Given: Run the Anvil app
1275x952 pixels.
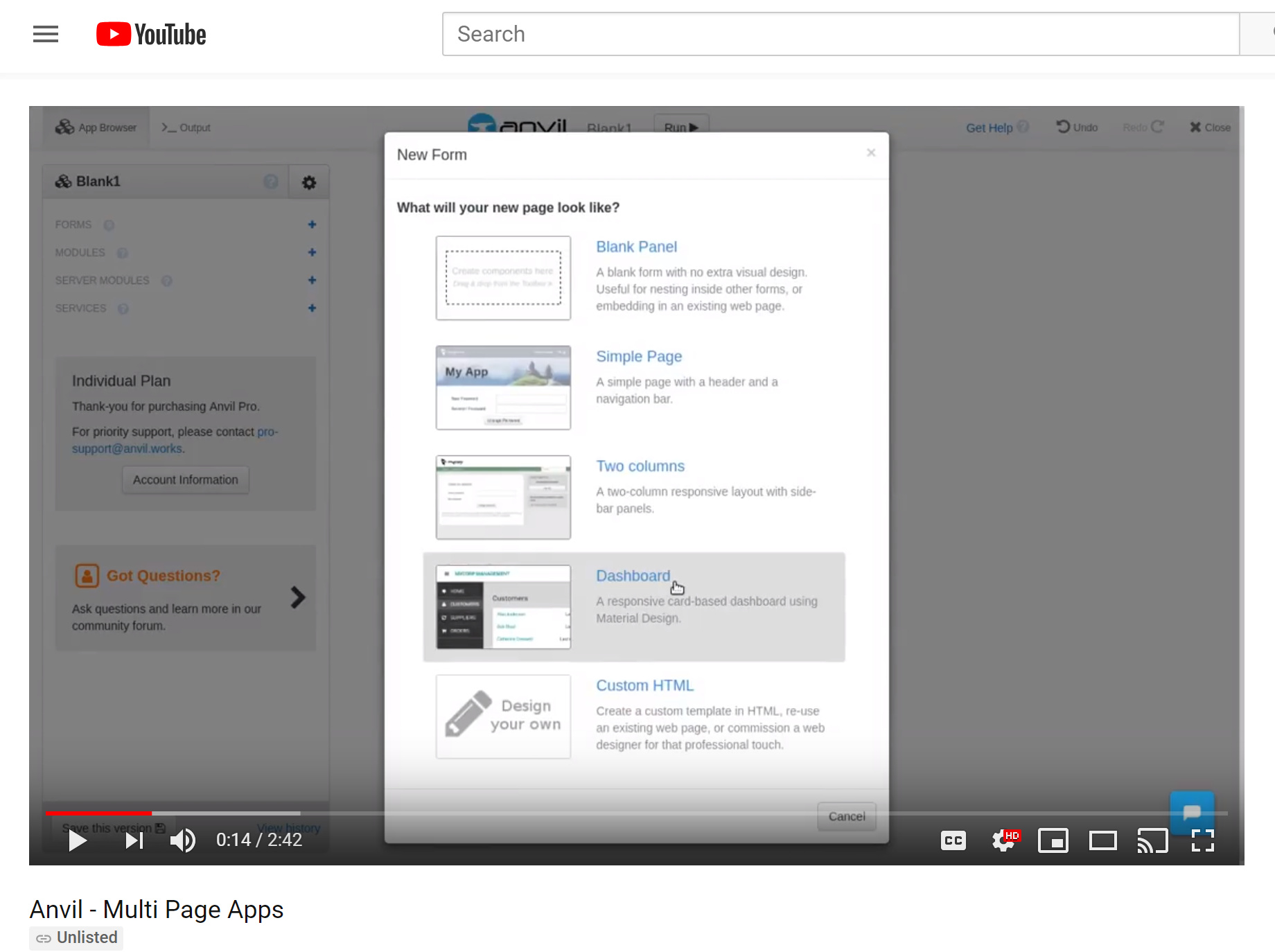Looking at the screenshot, I should pyautogui.click(x=681, y=127).
